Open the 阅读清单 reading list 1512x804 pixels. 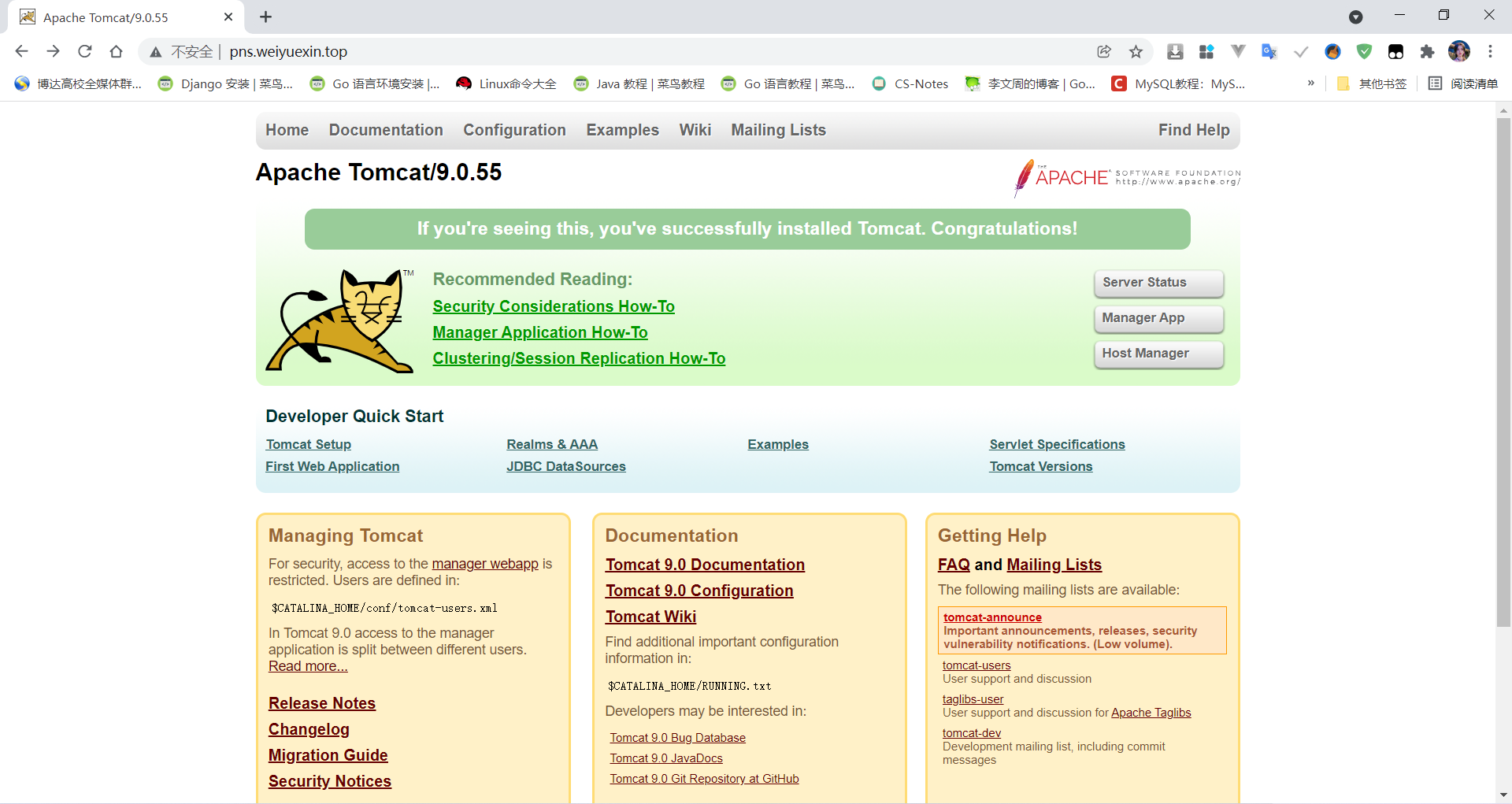click(1462, 83)
